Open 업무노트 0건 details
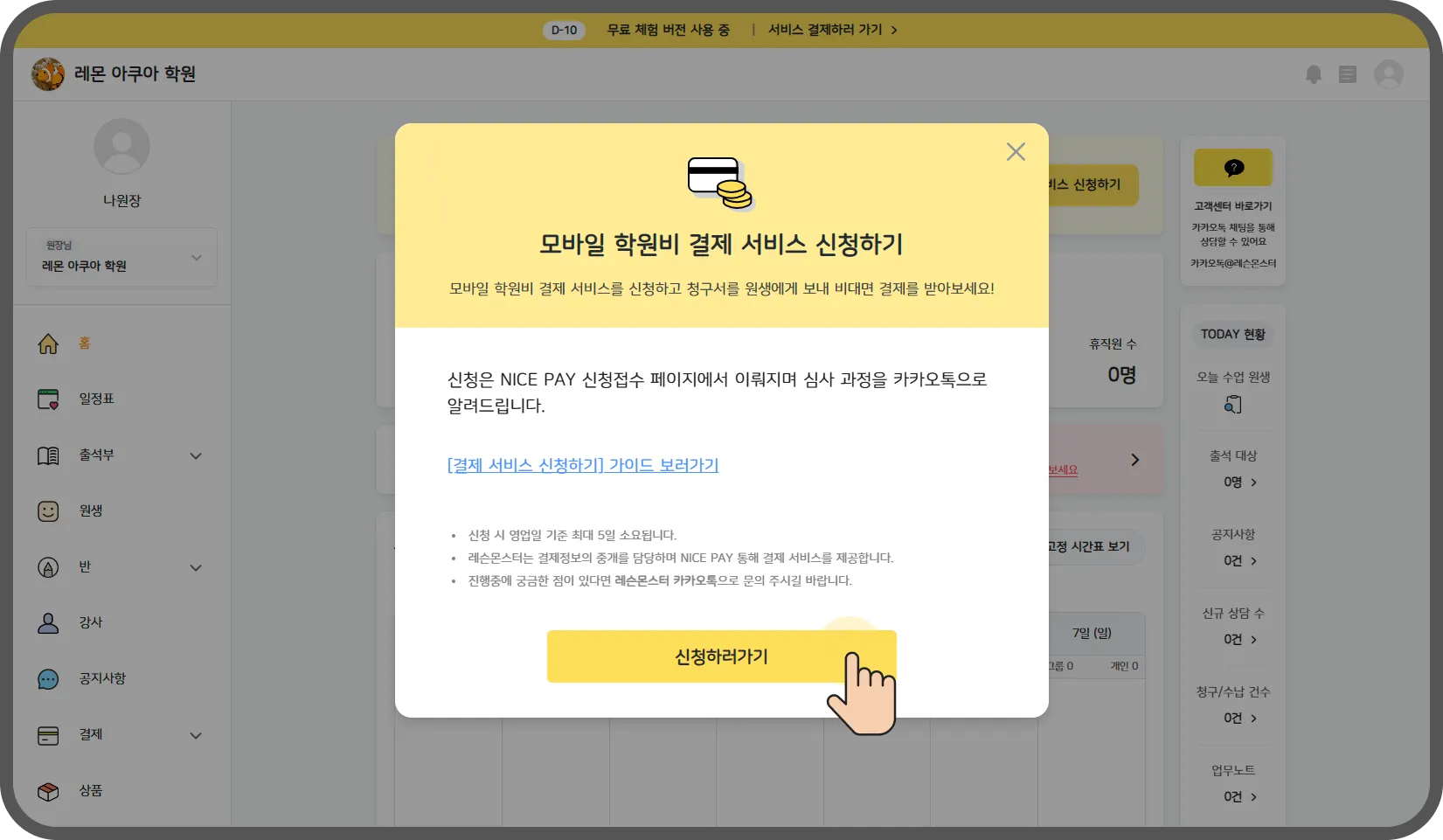Screen dimensions: 1443x840 tap(1240, 797)
